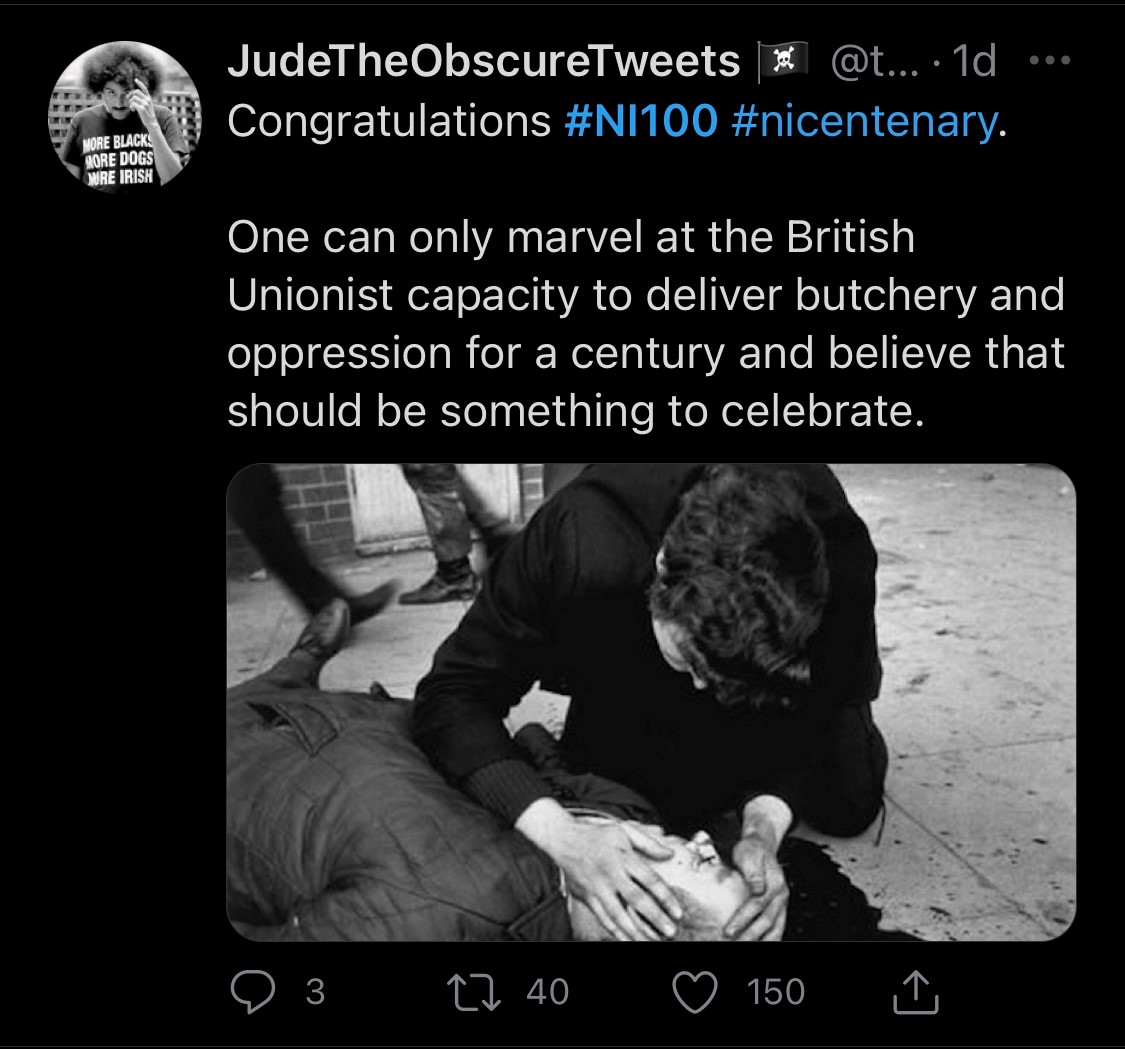Expand the black-and-white attached photo
The image size is (1125, 1049).
pyautogui.click(x=651, y=701)
